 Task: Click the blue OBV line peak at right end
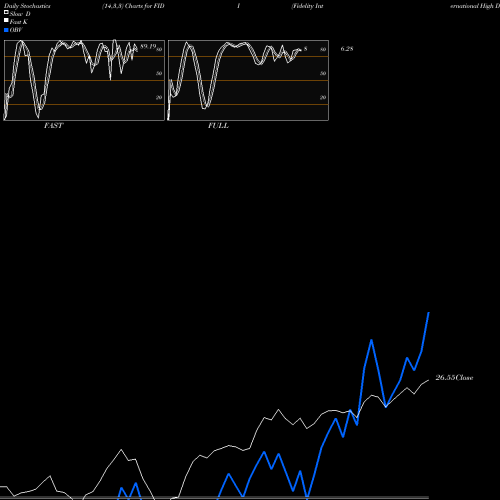coord(428,313)
